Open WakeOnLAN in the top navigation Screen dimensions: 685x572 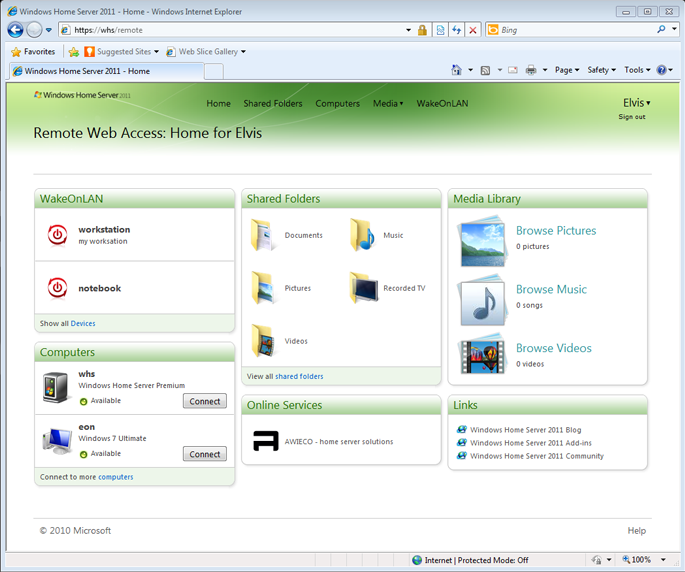point(442,104)
